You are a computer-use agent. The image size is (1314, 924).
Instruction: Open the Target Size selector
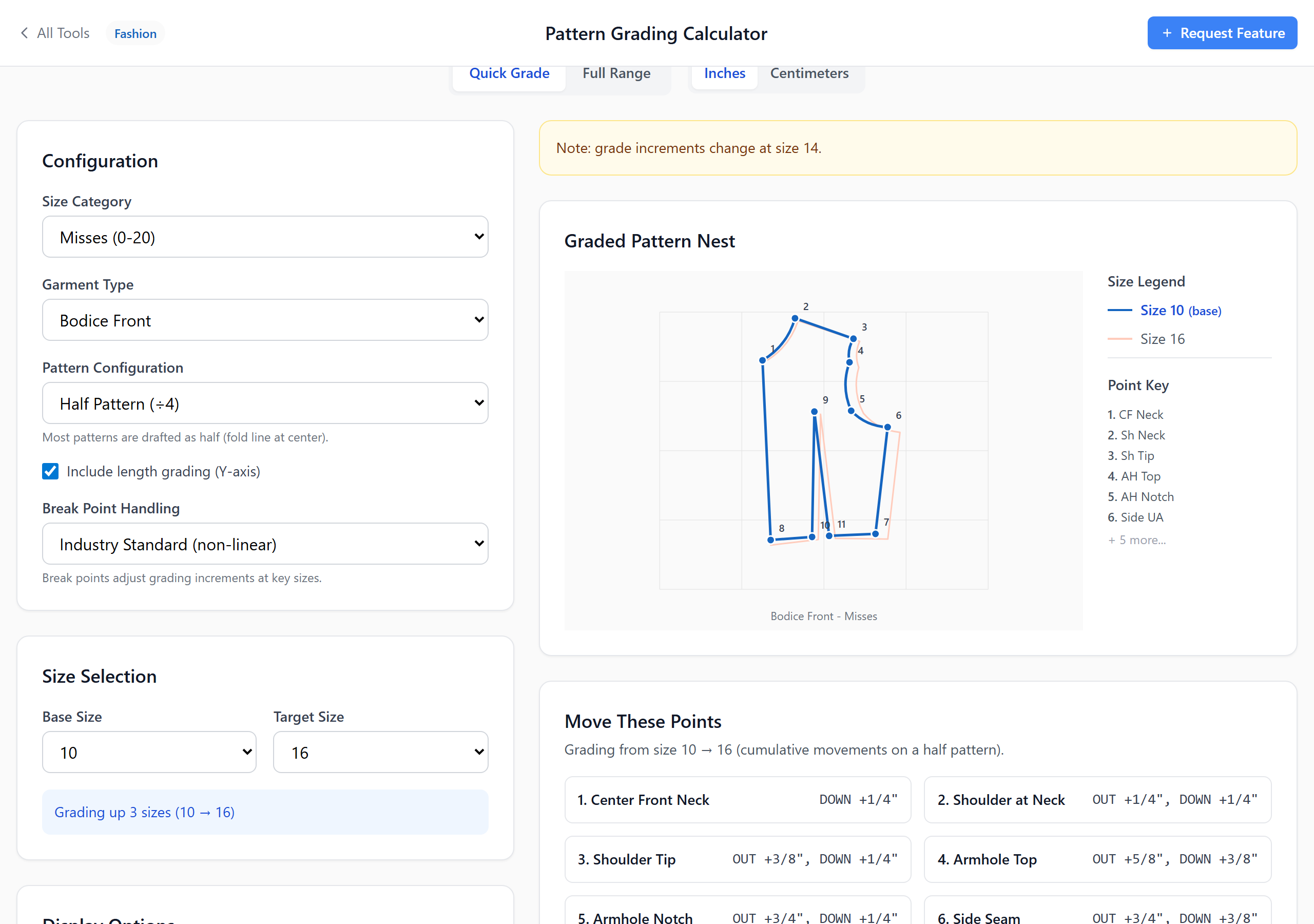coord(380,752)
